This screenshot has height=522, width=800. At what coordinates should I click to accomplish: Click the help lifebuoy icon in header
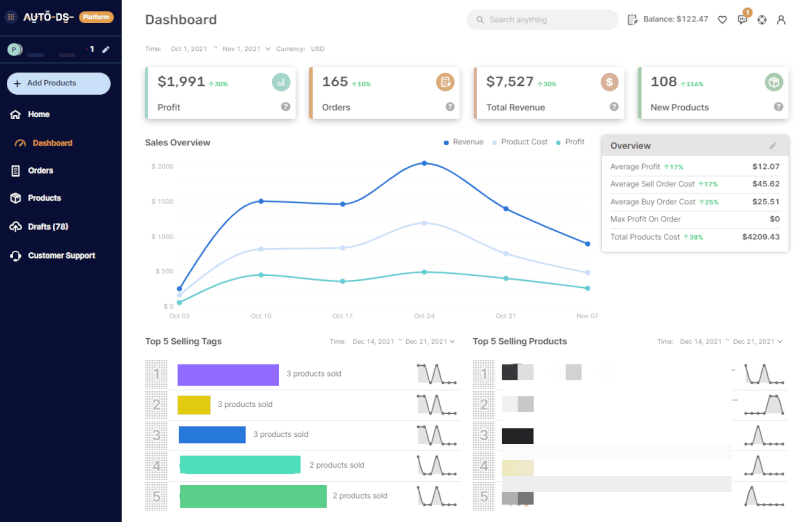[x=762, y=20]
